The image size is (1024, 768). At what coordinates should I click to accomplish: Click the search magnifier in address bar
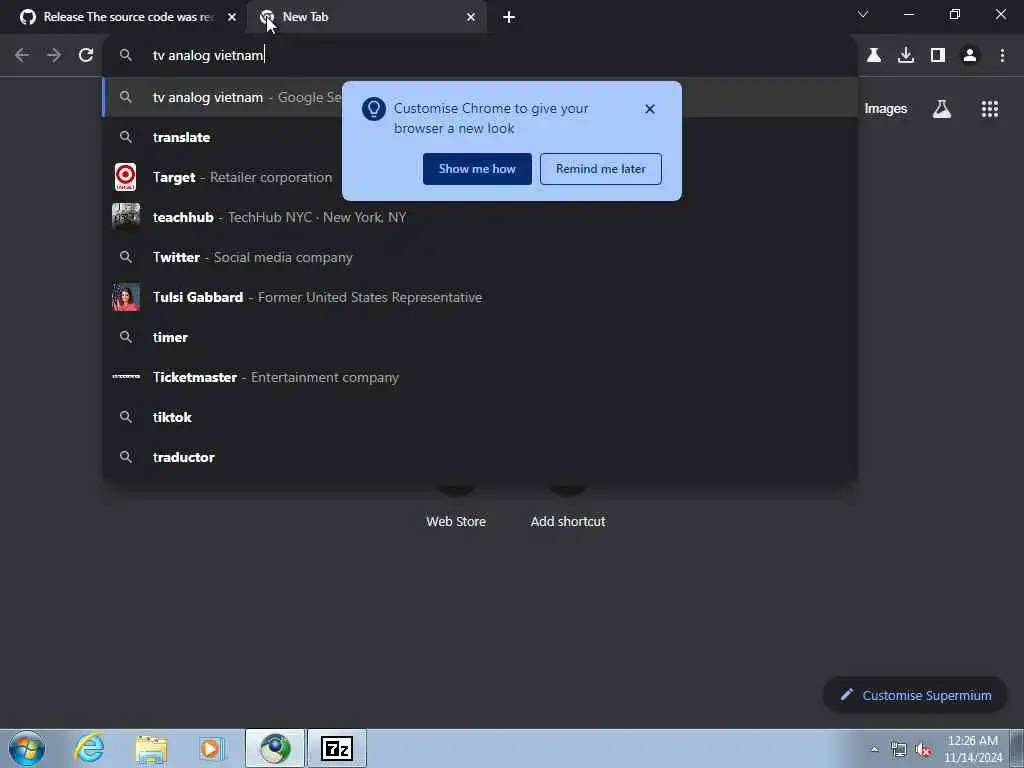click(126, 56)
